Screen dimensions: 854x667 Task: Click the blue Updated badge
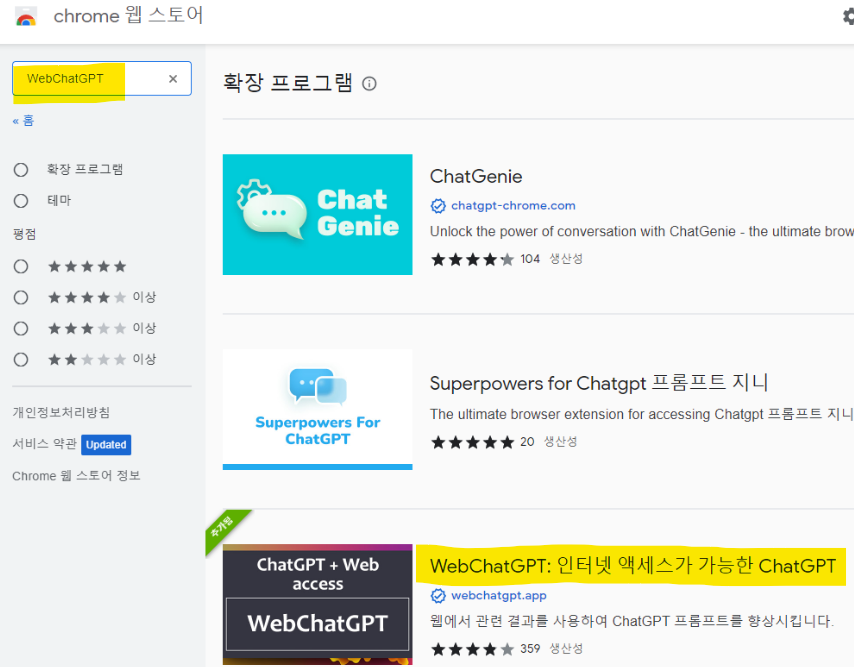(106, 445)
